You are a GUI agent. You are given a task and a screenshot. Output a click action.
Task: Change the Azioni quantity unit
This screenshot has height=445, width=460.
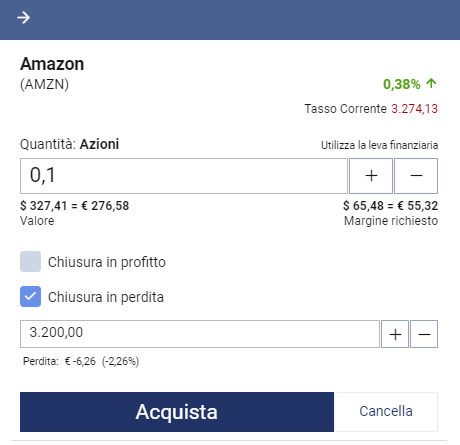[99, 144]
